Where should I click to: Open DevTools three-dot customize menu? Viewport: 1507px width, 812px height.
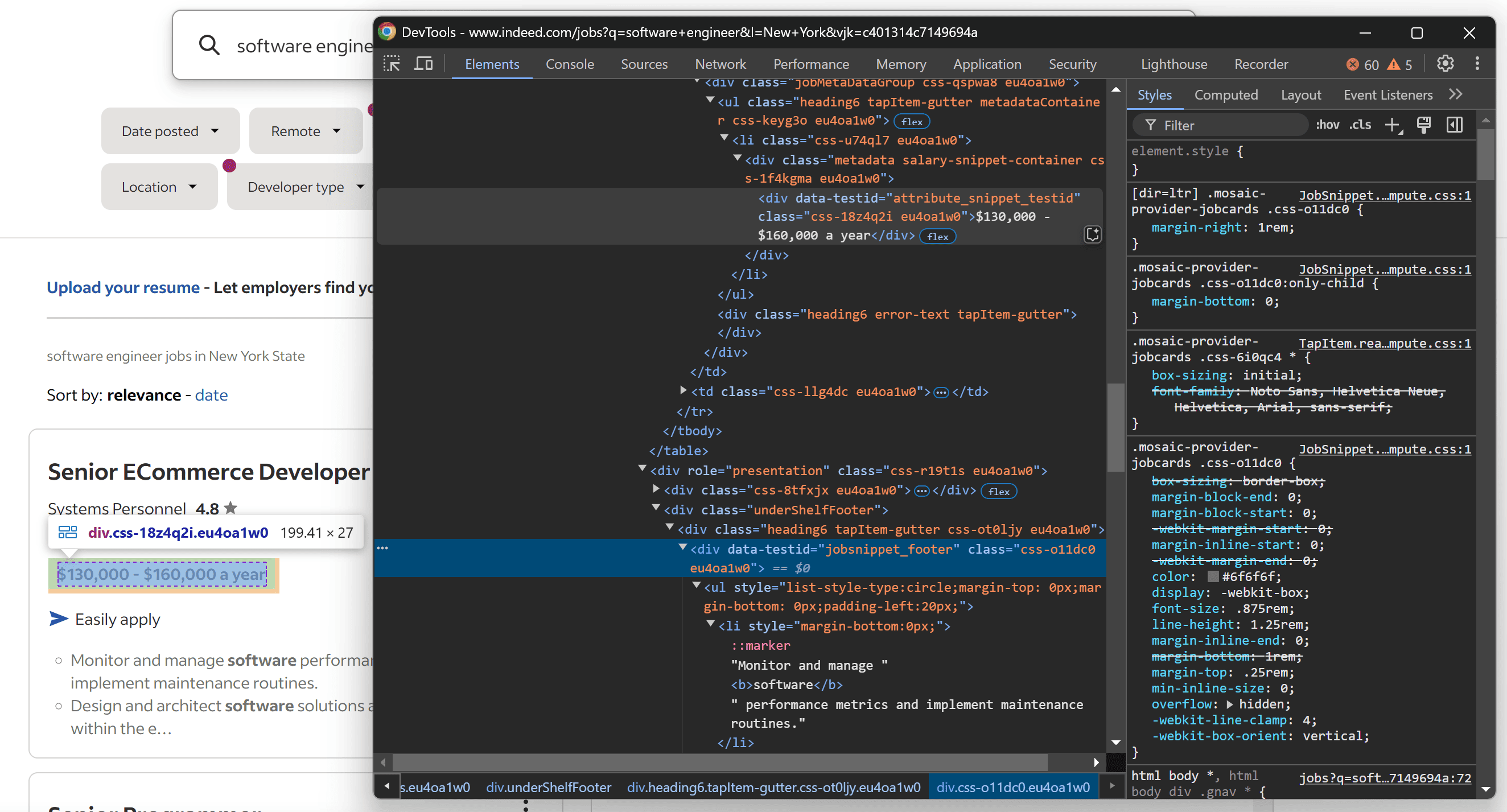pos(1477,64)
